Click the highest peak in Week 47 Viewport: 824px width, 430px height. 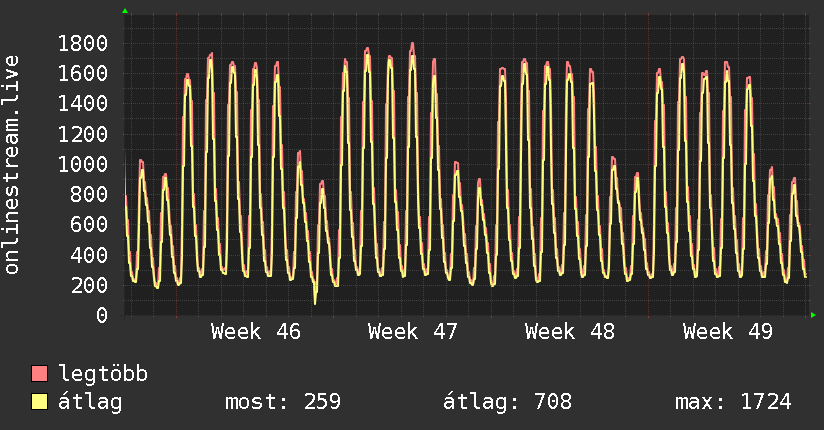click(x=413, y=45)
